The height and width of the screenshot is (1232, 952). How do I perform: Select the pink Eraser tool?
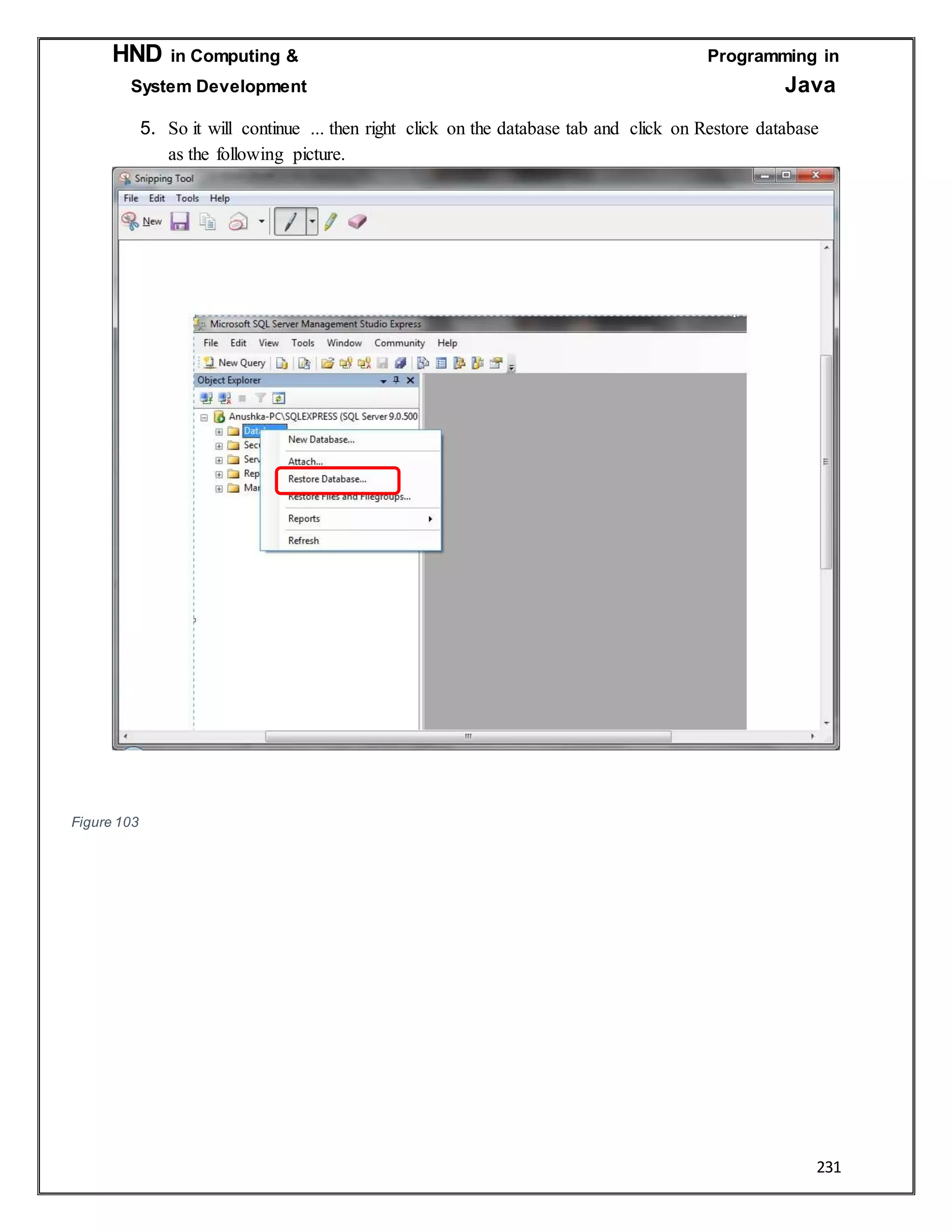click(357, 221)
